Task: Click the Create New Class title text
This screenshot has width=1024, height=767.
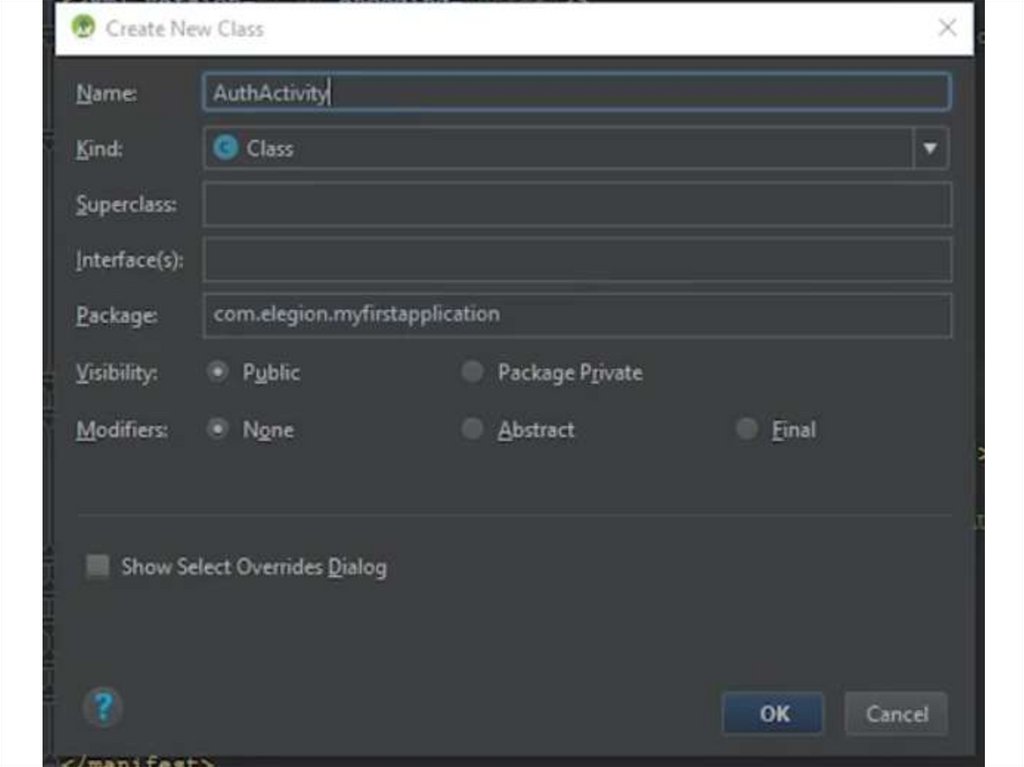Action: point(184,29)
